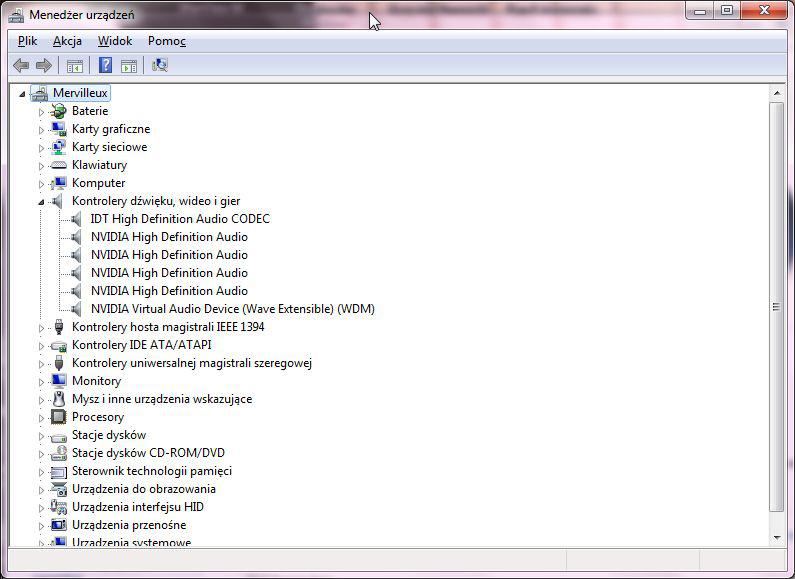Select the Stacje dysków label
The height and width of the screenshot is (579, 795).
point(109,435)
